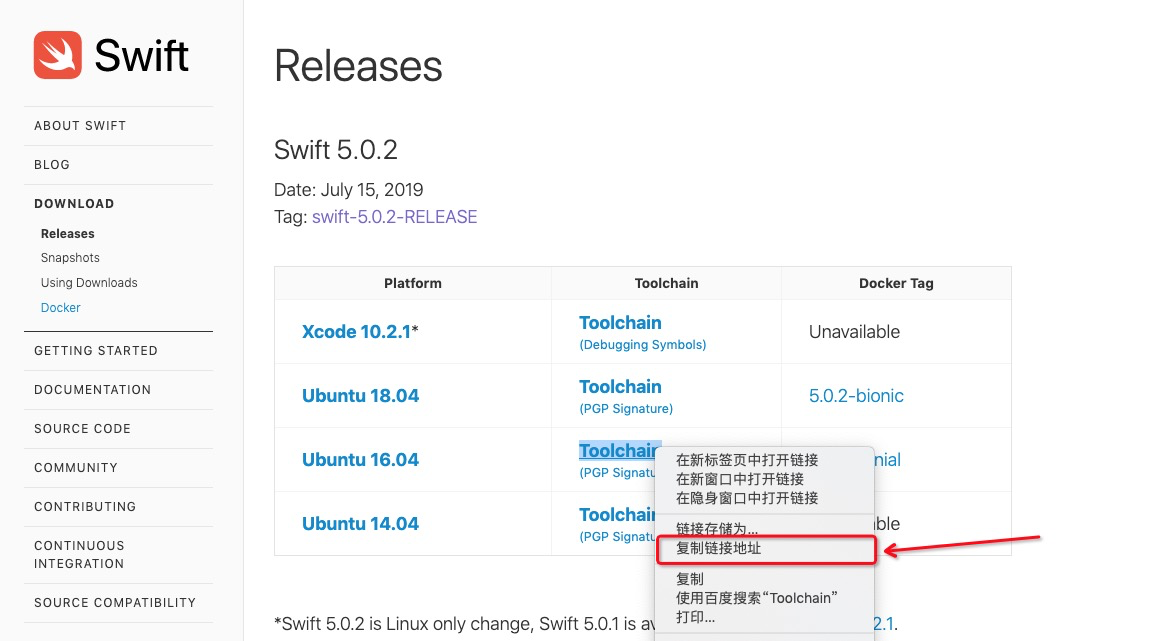Open Snapshots under Download

pyautogui.click(x=70, y=258)
